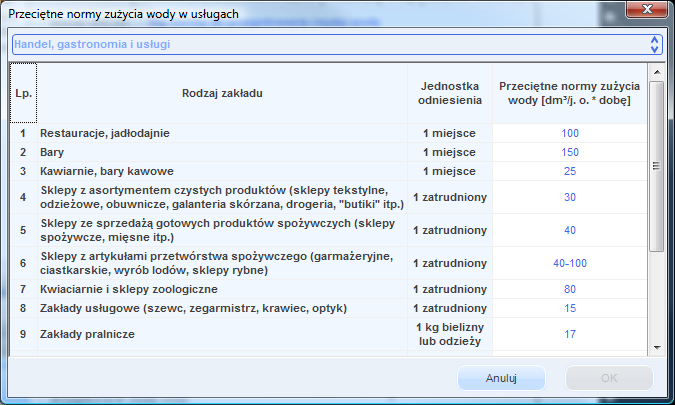The width and height of the screenshot is (675, 405).
Task: Click value 30 in row 4
Action: (x=570, y=197)
